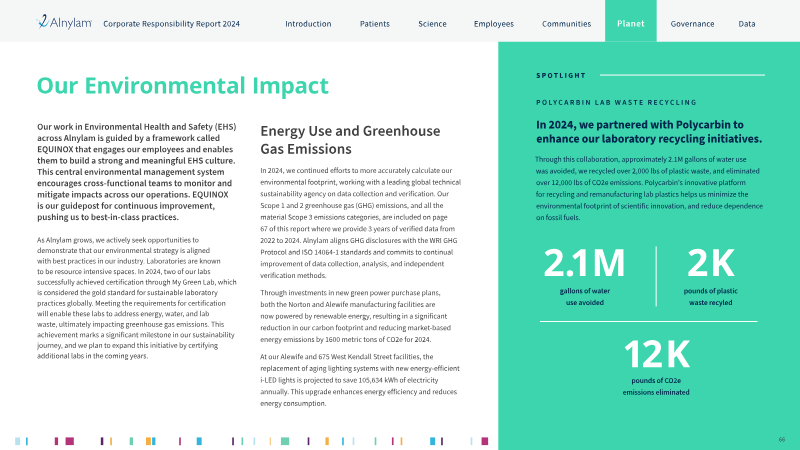
Task: Click the '2.1M' statistic
Action: [584, 263]
